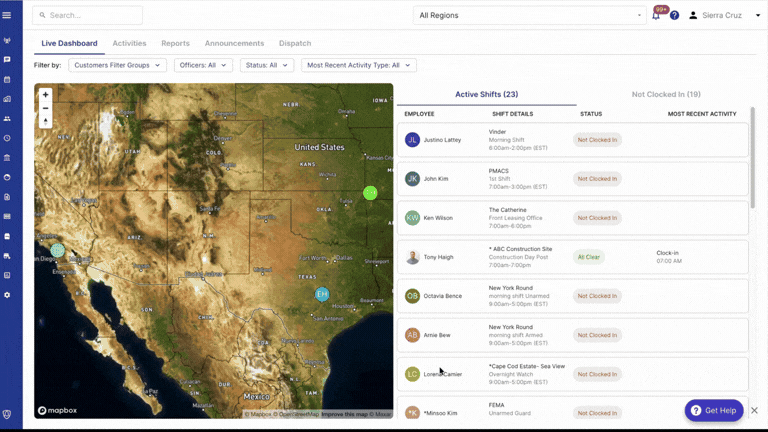Zoom out on the map
The image size is (768, 432).
pos(46,108)
